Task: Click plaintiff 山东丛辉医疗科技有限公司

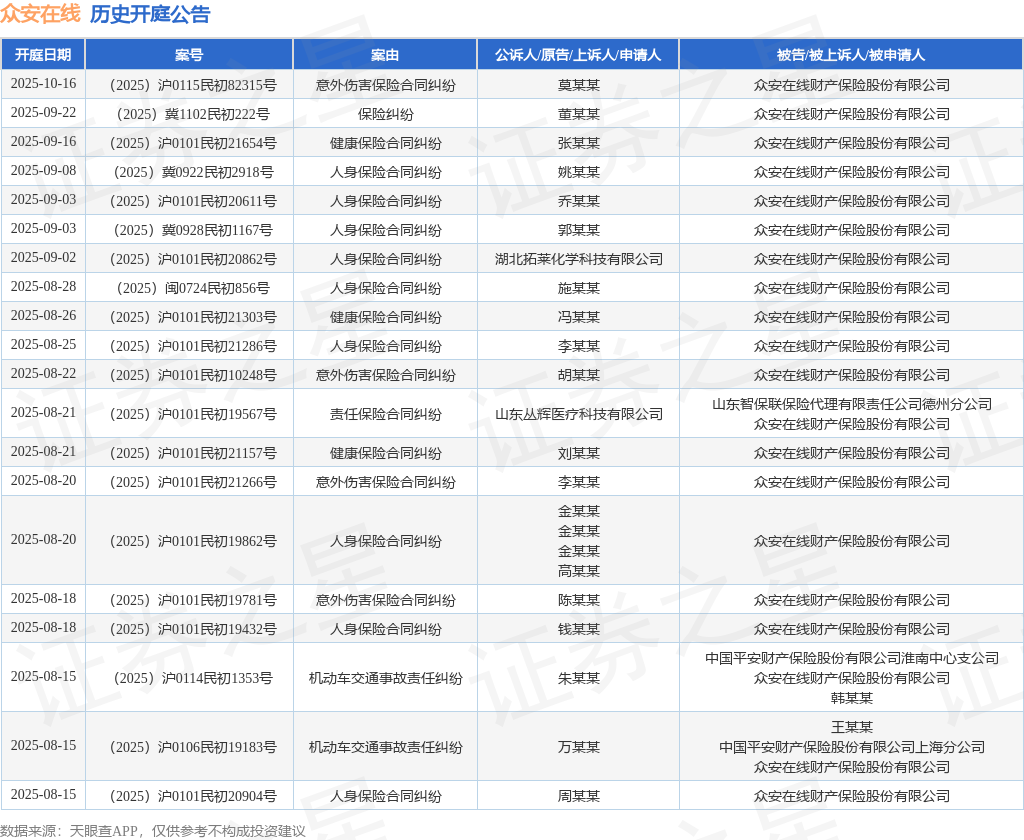Action: [579, 414]
